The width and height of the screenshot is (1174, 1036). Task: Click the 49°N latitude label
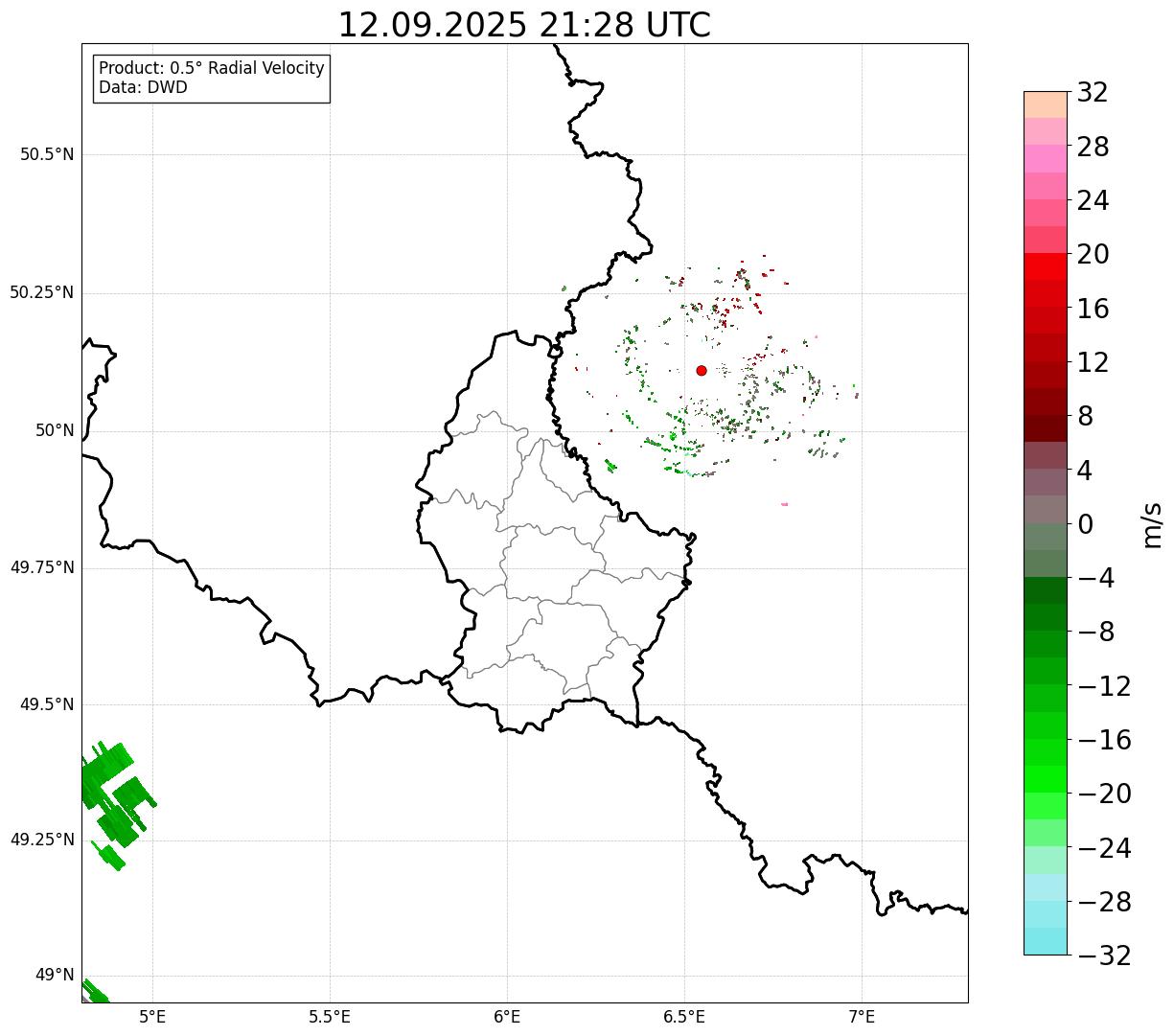(55, 975)
